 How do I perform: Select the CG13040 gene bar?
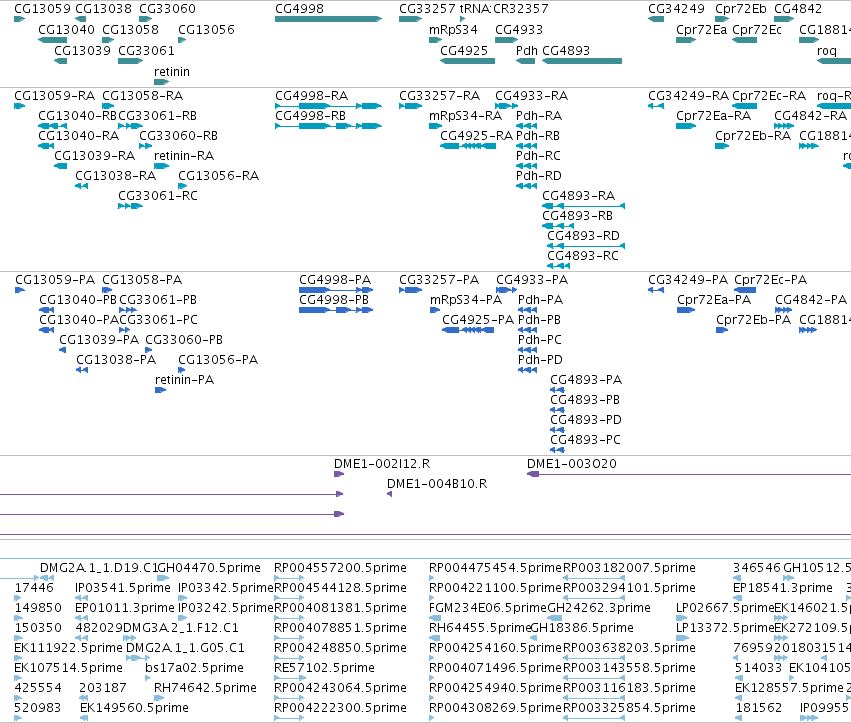(x=53, y=40)
